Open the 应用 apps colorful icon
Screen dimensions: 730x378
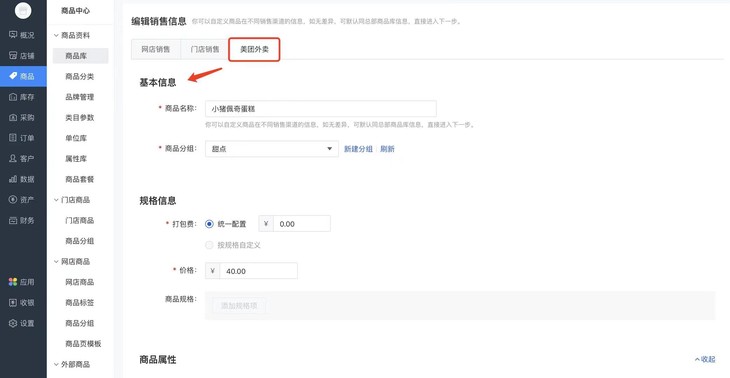click(x=13, y=282)
